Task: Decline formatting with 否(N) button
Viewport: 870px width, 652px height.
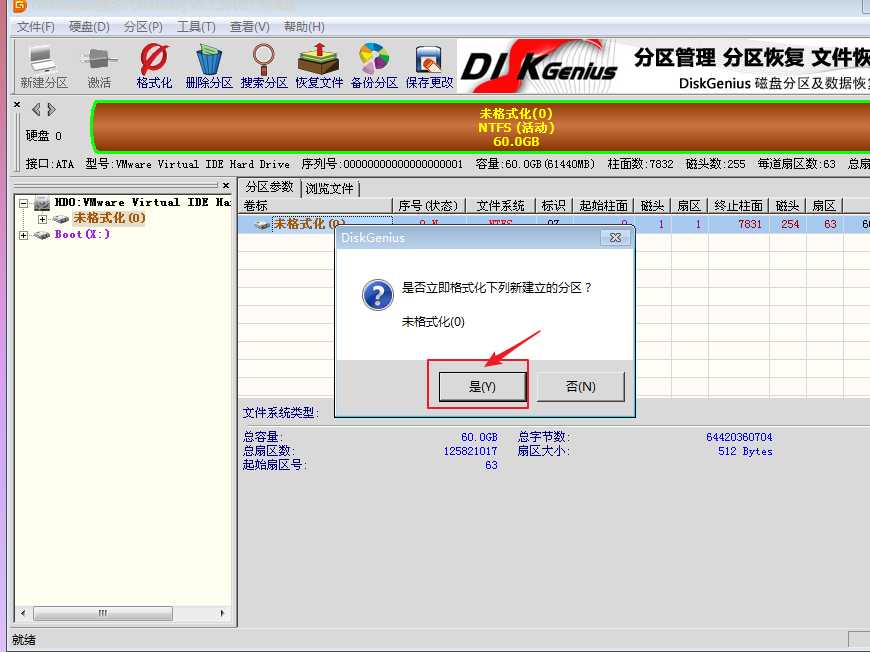Action: coord(580,386)
